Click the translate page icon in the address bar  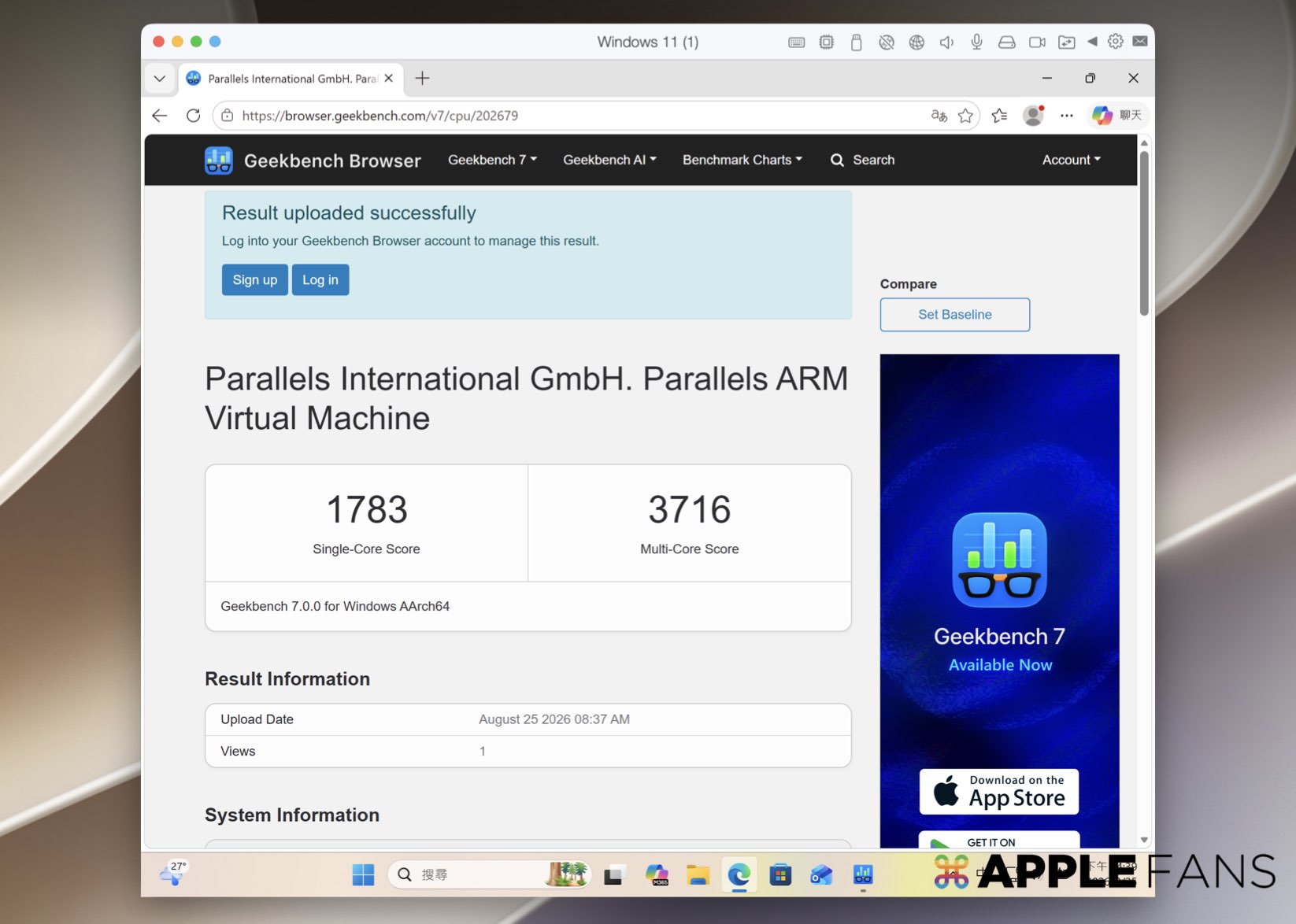[939, 116]
